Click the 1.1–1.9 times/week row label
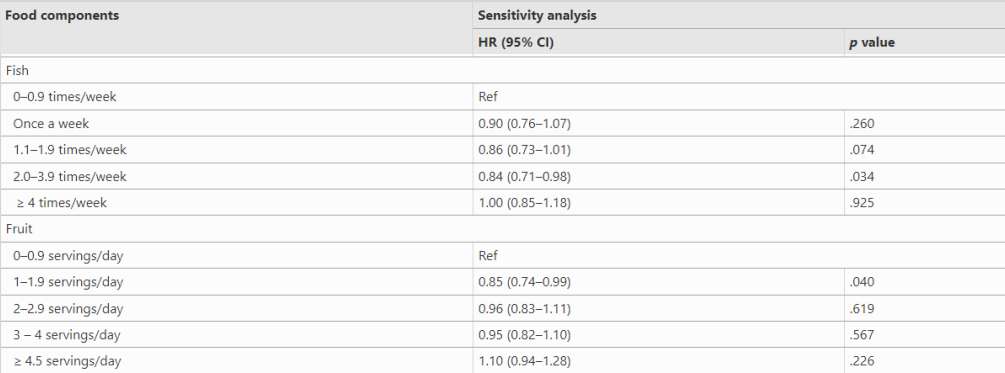The height and width of the screenshot is (373, 1005). coord(69,150)
